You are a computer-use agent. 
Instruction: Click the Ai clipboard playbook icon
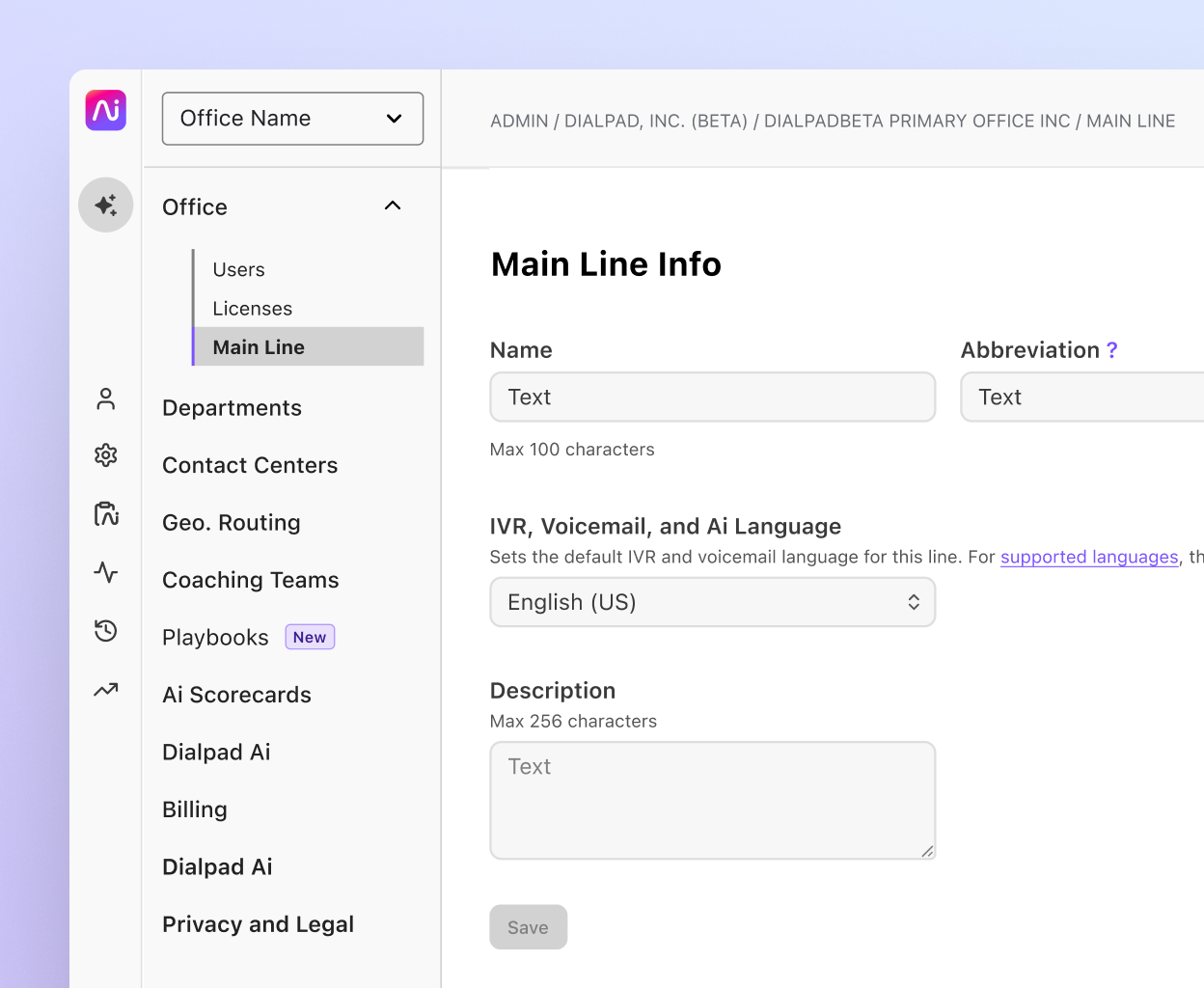coord(105,514)
